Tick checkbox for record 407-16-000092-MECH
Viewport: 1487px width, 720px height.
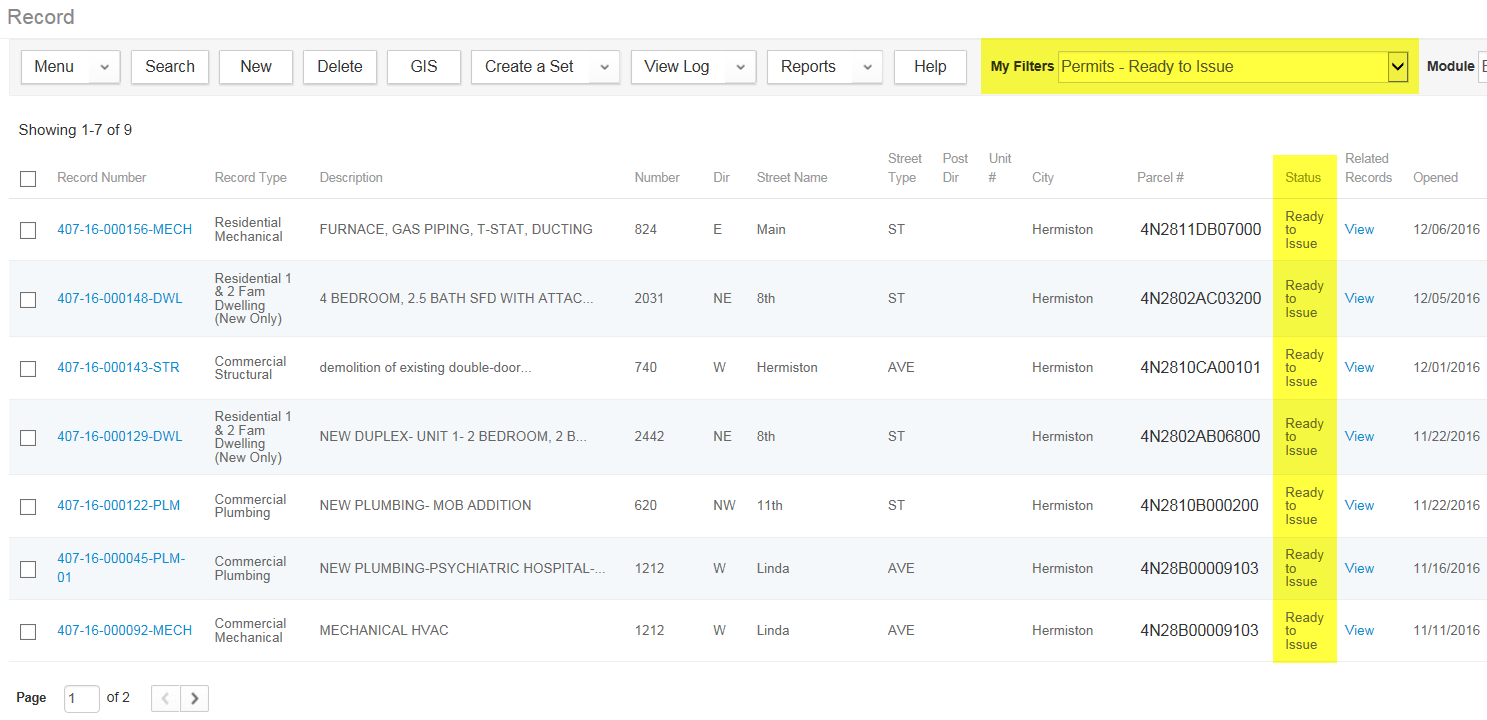pyautogui.click(x=28, y=631)
